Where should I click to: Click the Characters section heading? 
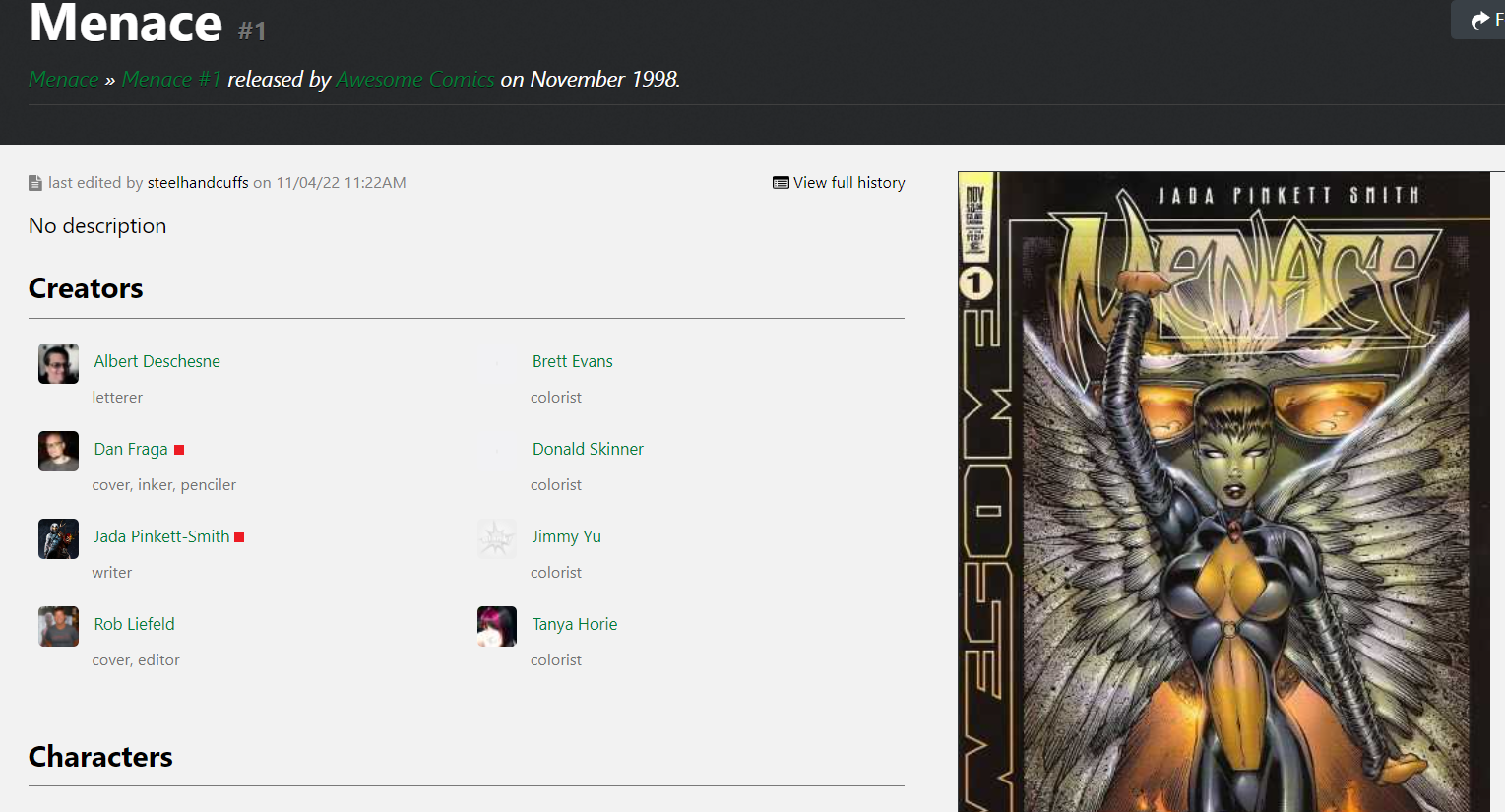click(100, 757)
